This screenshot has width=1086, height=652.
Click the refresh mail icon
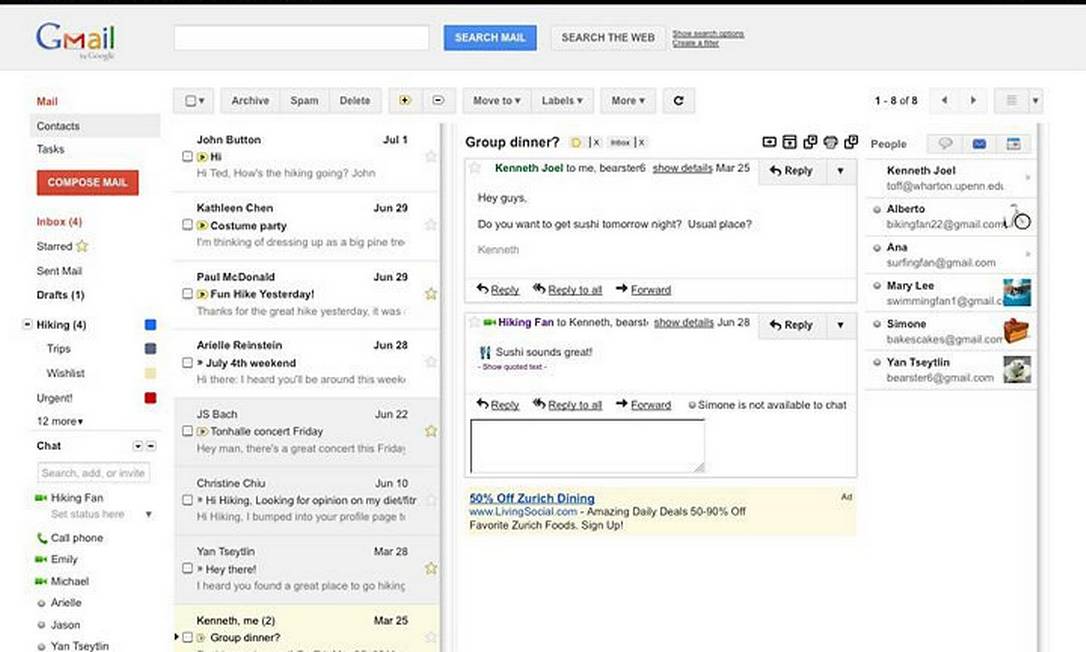679,101
